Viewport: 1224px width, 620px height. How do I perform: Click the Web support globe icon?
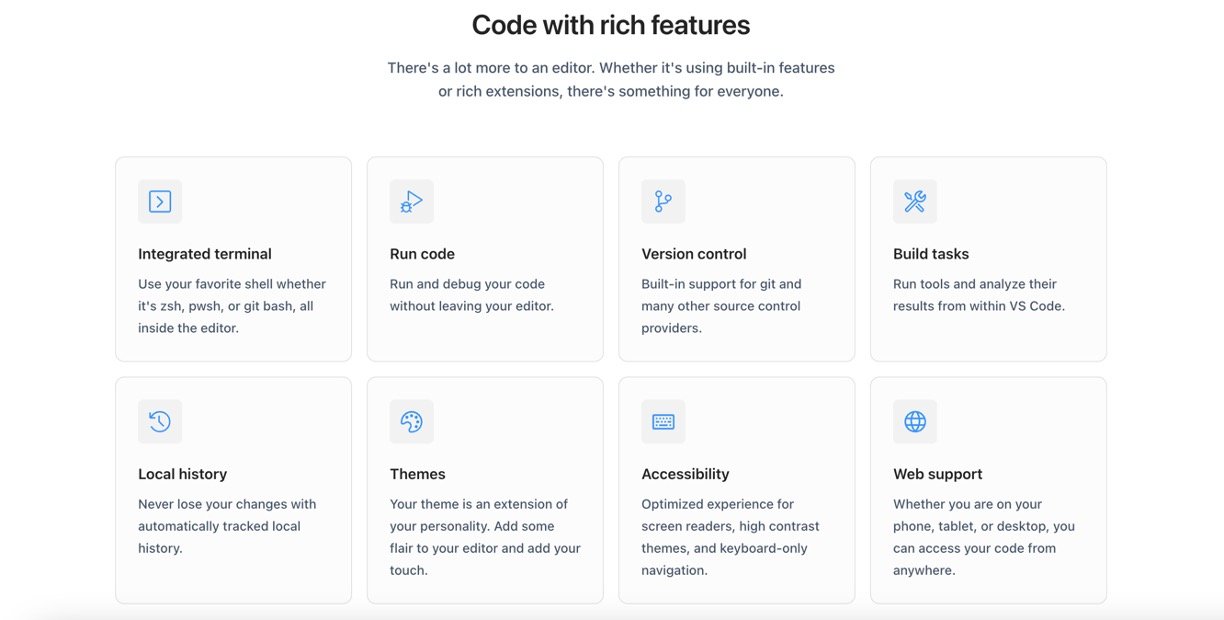click(x=915, y=421)
